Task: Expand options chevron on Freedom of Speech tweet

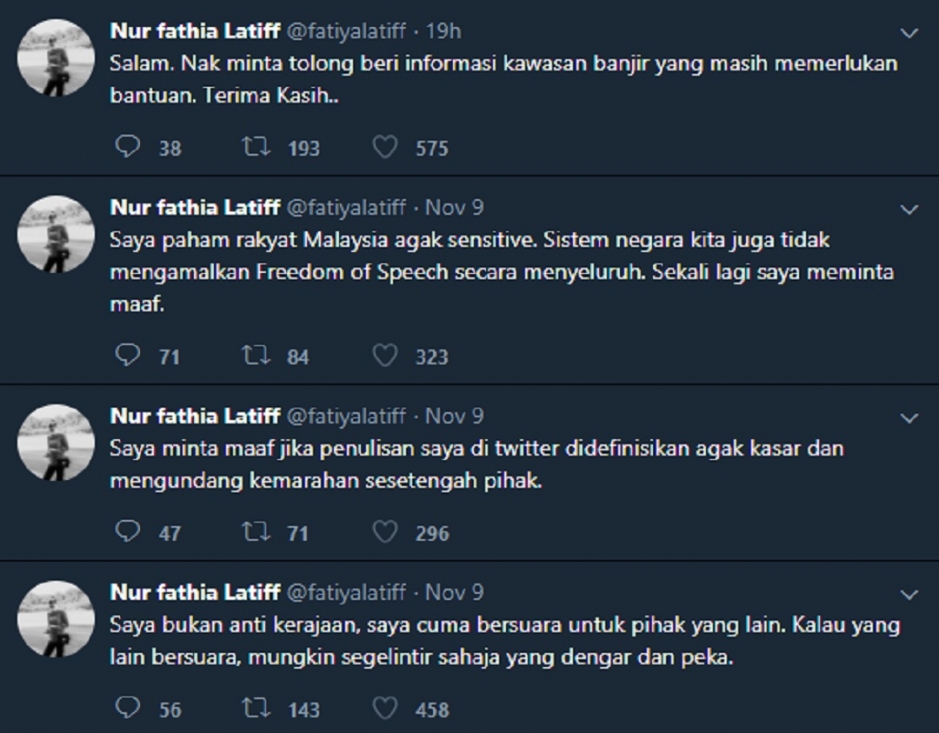Action: coord(909,210)
